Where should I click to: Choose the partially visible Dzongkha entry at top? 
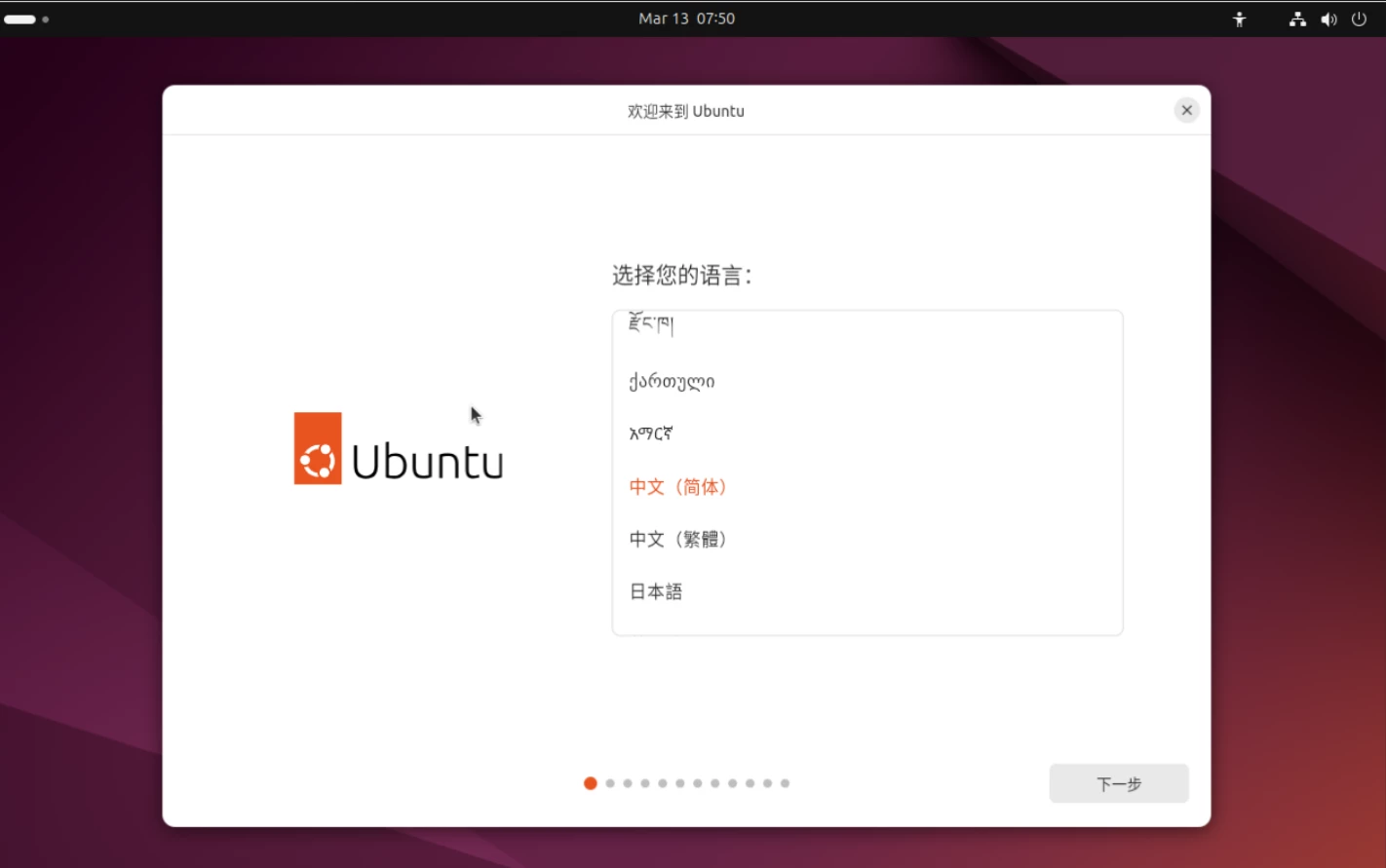coord(651,324)
